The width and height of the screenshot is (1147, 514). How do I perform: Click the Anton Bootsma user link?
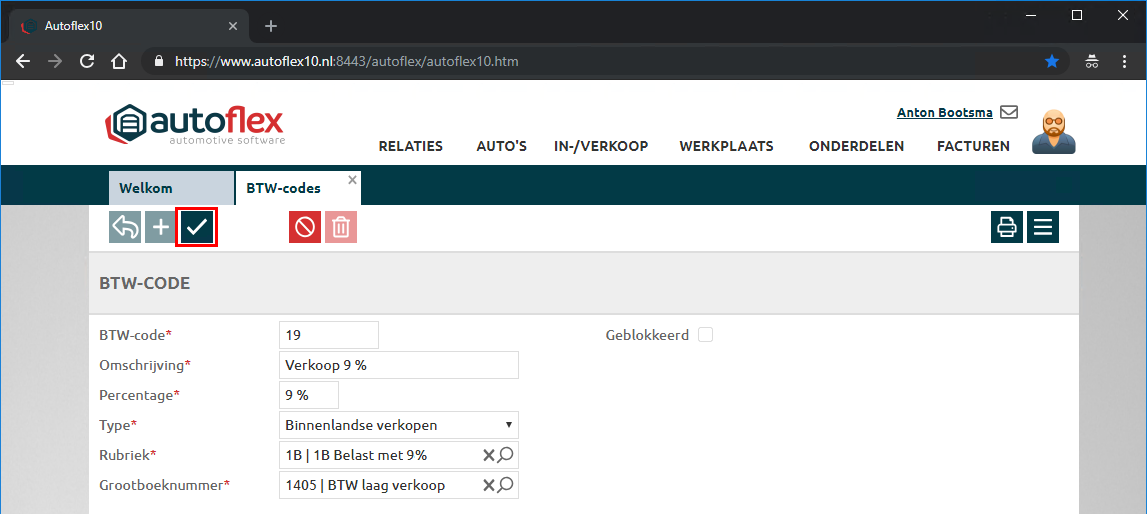pyautogui.click(x=944, y=113)
